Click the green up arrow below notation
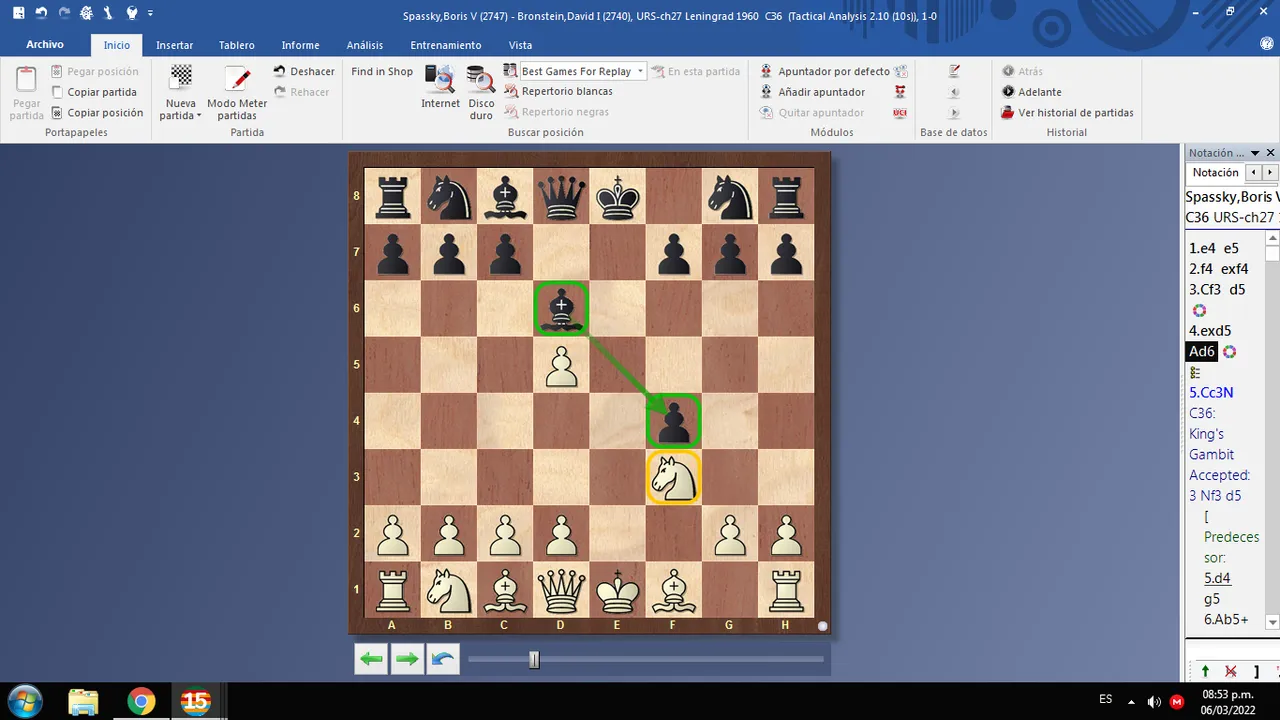This screenshot has height=720, width=1280. point(1205,671)
